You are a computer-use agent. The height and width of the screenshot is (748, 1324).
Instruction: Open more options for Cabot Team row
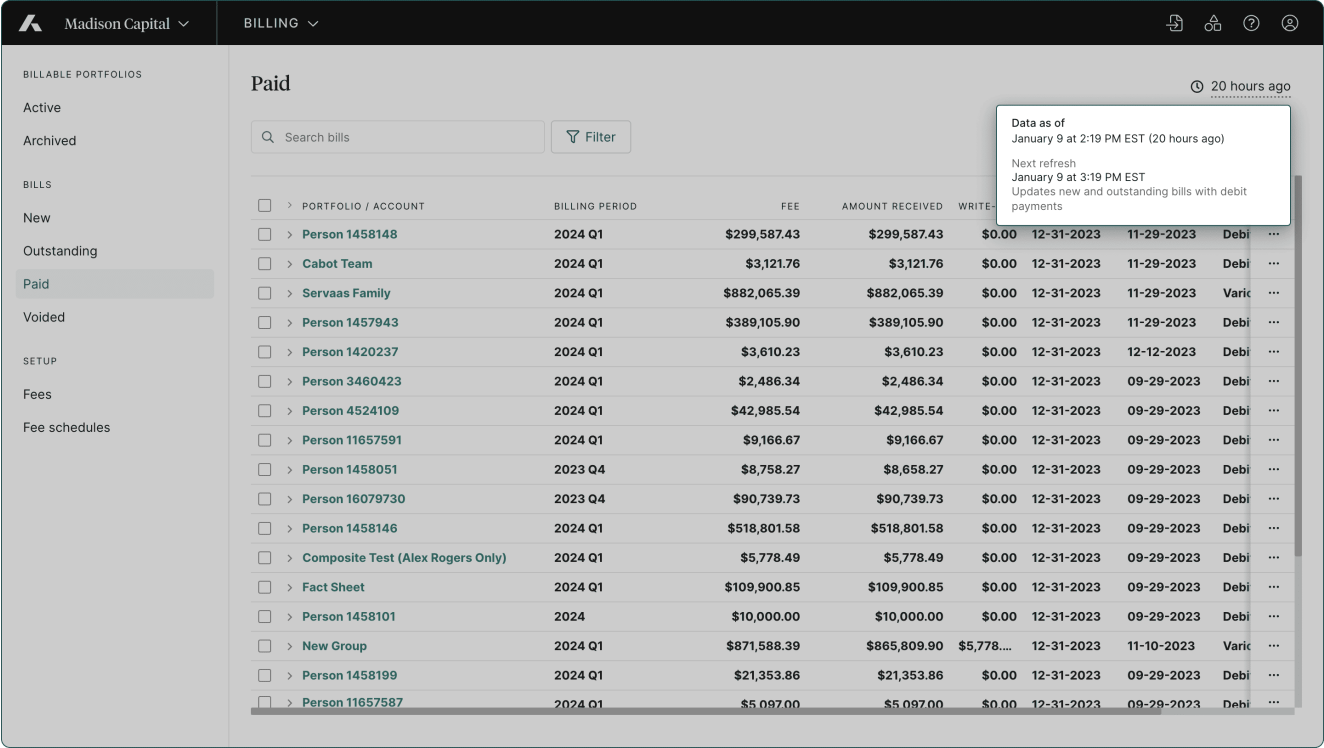pyautogui.click(x=1273, y=264)
